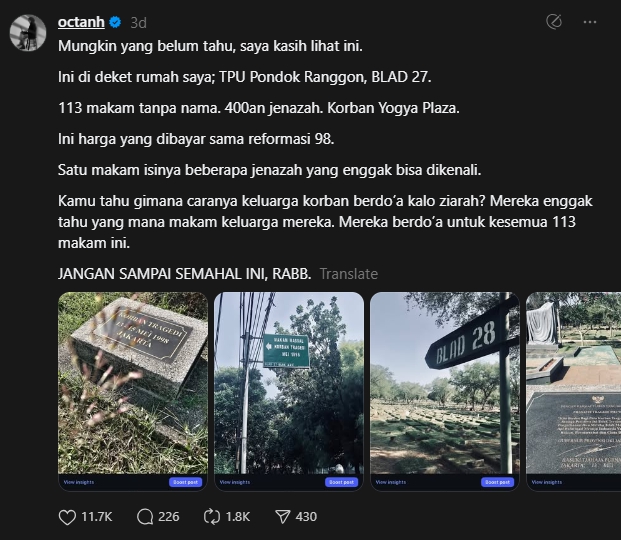Click Boost post on the first photo
The height and width of the screenshot is (540, 621).
click(185, 482)
